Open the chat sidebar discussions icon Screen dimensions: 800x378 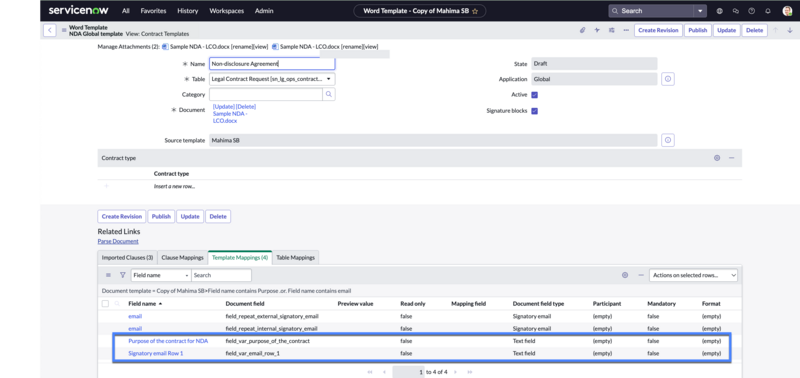click(x=736, y=11)
